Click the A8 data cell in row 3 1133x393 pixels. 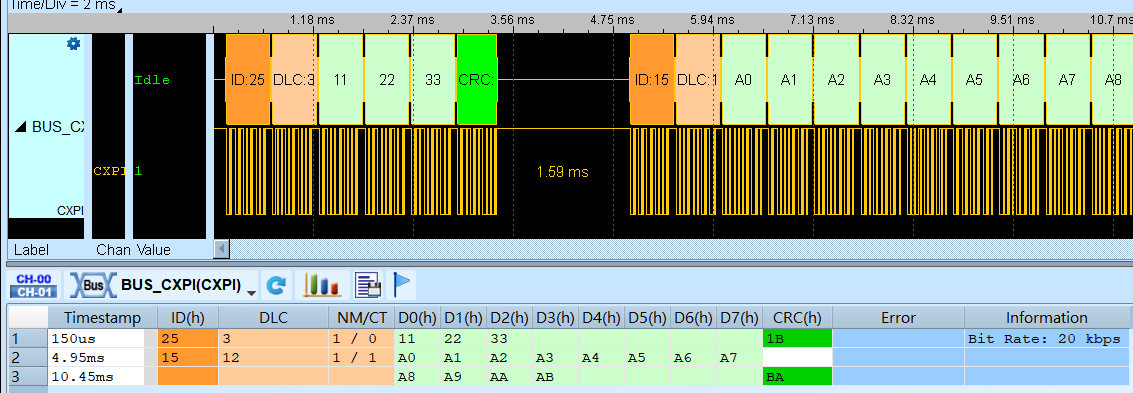[417, 376]
